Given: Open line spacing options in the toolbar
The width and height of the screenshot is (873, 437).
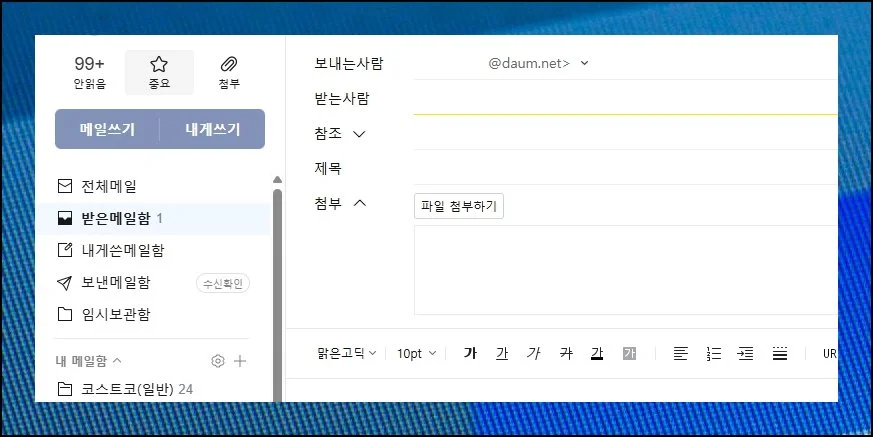Looking at the screenshot, I should (780, 353).
